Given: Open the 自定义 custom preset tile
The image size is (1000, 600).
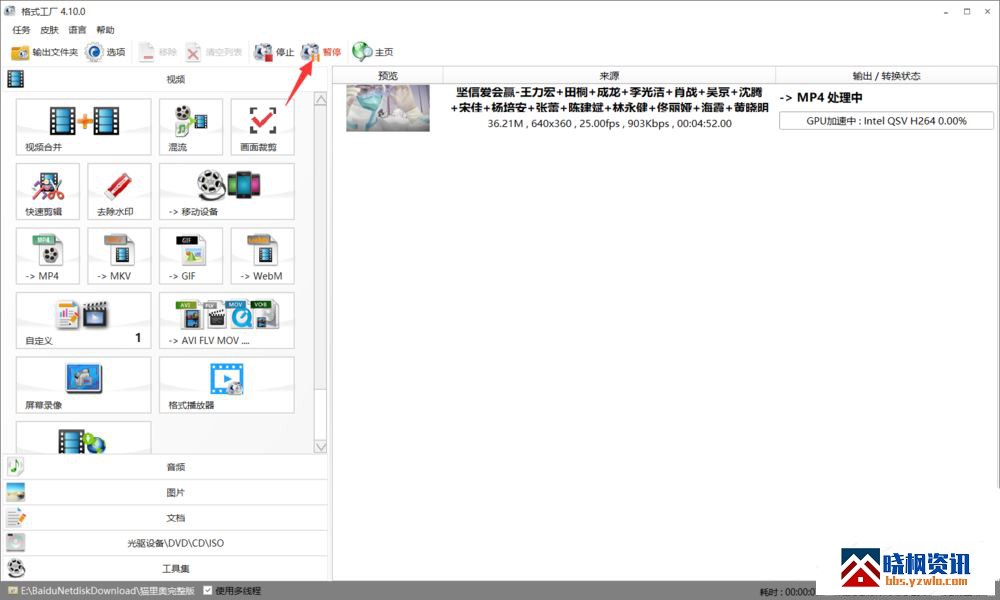Looking at the screenshot, I should coord(84,320).
